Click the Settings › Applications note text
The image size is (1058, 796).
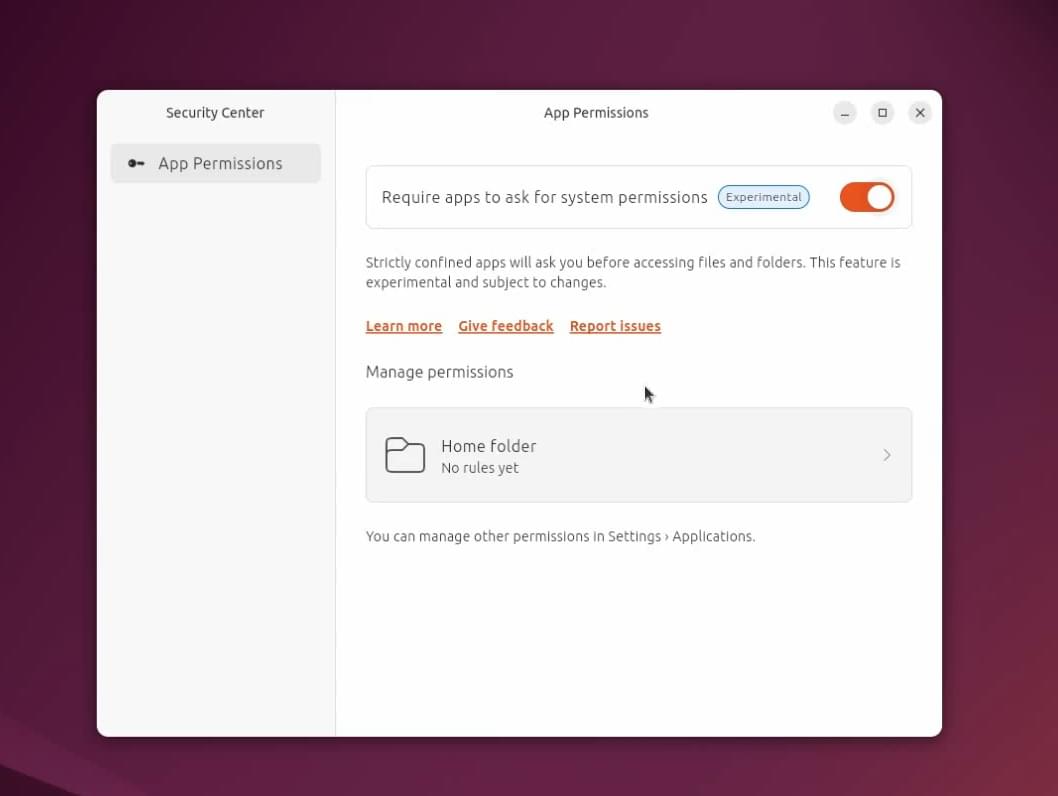click(560, 536)
